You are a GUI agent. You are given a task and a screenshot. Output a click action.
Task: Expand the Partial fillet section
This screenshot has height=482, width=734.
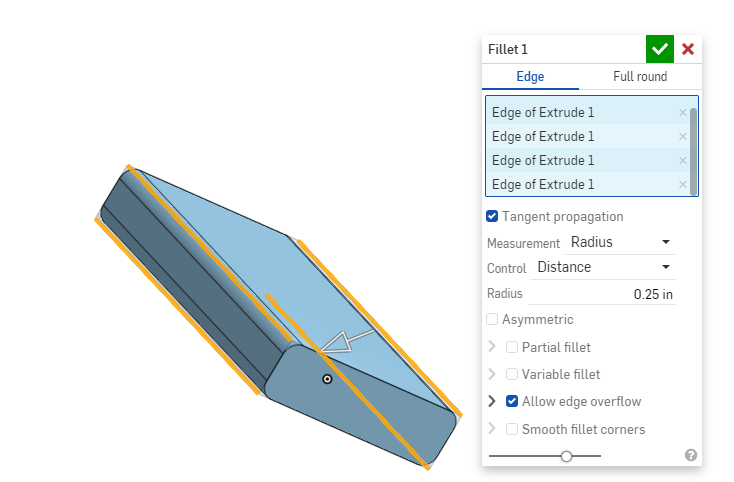coord(491,347)
